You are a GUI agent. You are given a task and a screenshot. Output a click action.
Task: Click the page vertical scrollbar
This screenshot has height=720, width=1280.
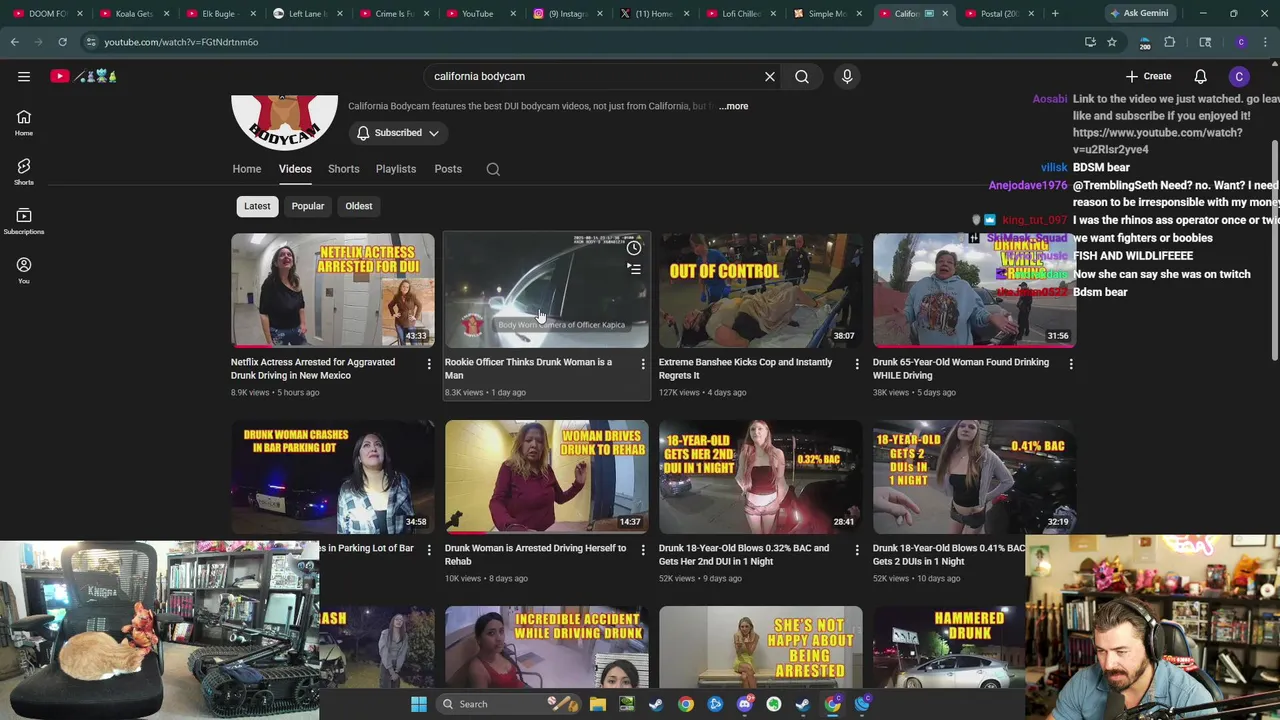point(1274,250)
